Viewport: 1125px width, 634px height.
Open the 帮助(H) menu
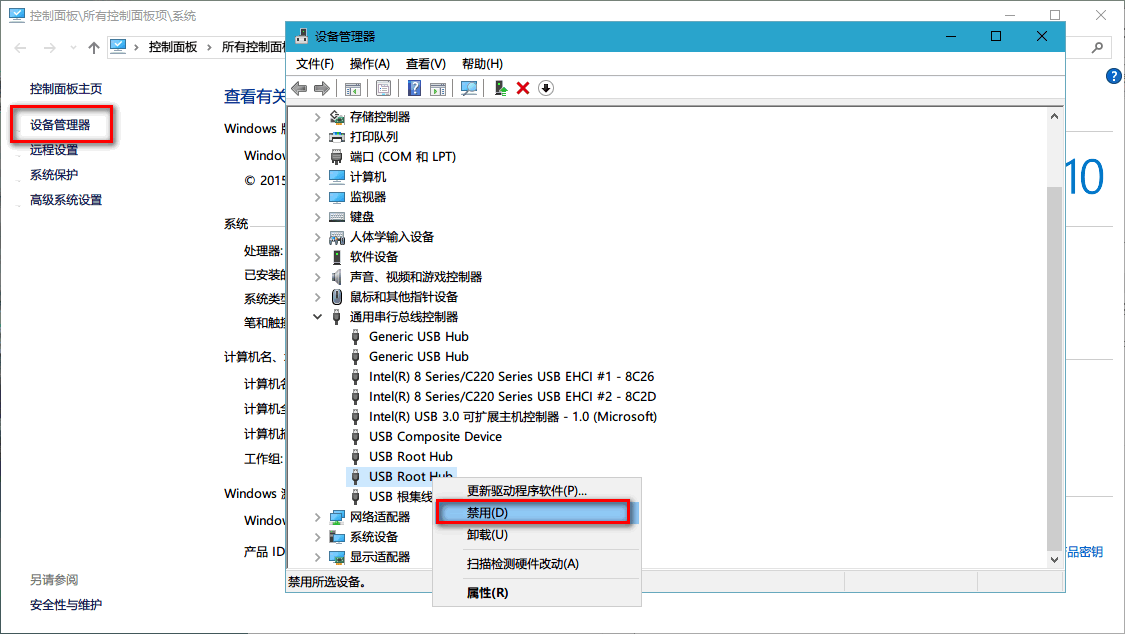click(x=482, y=64)
